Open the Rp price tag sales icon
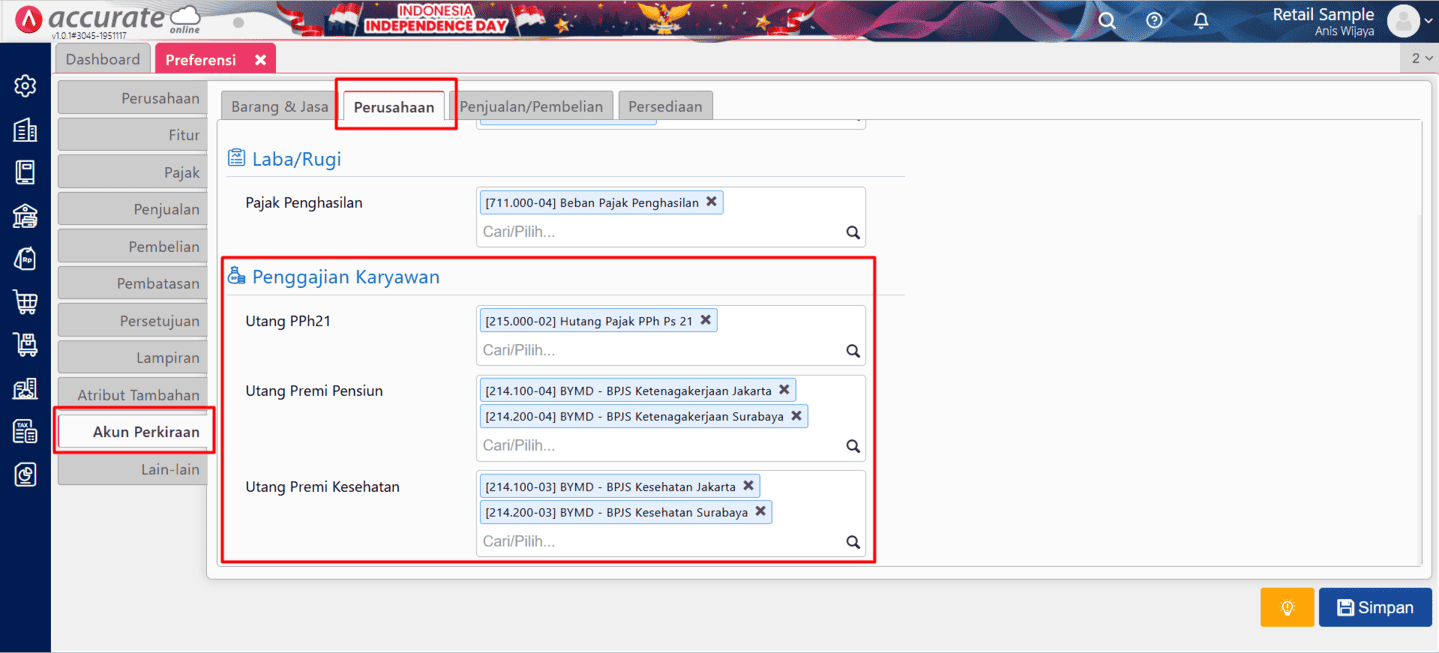 click(25, 258)
